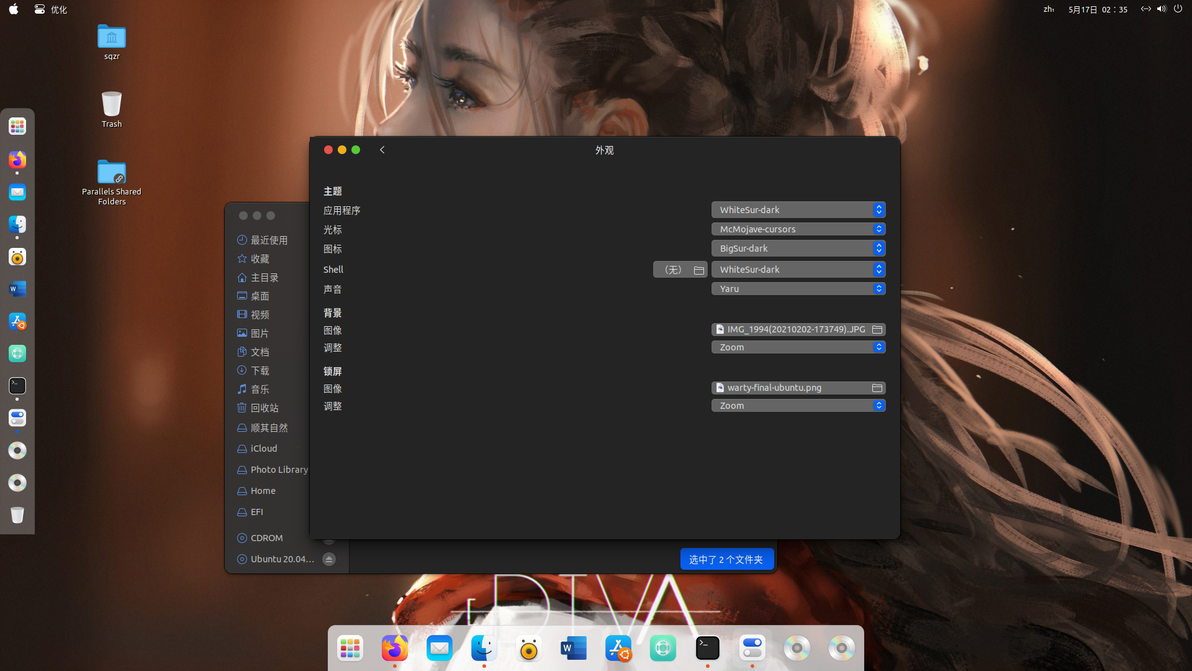1192x671 pixels.
Task: Browse background image file folder icon
Action: pyautogui.click(x=877, y=330)
